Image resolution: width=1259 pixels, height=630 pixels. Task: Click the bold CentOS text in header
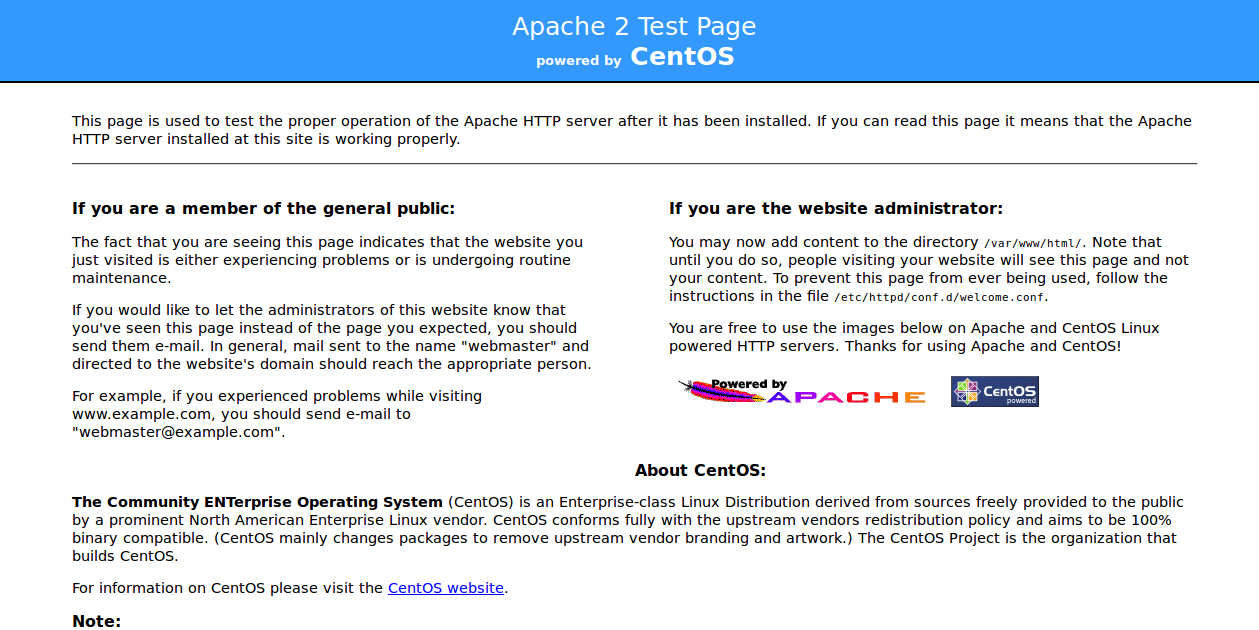pyautogui.click(x=682, y=57)
